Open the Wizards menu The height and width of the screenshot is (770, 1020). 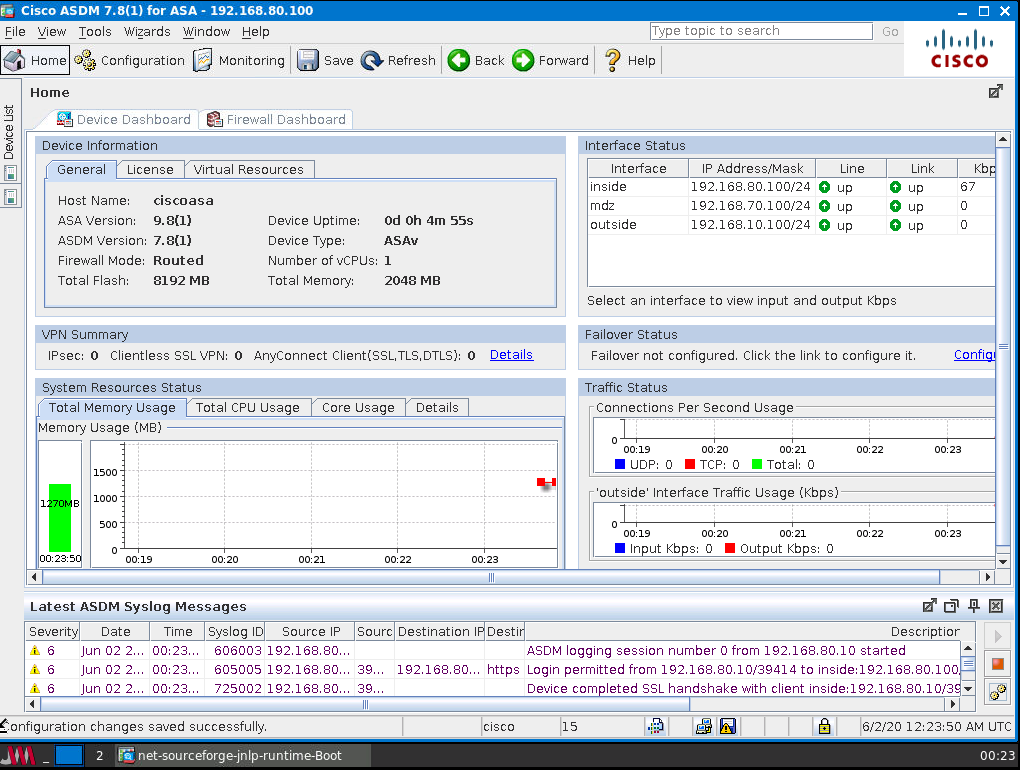[147, 31]
